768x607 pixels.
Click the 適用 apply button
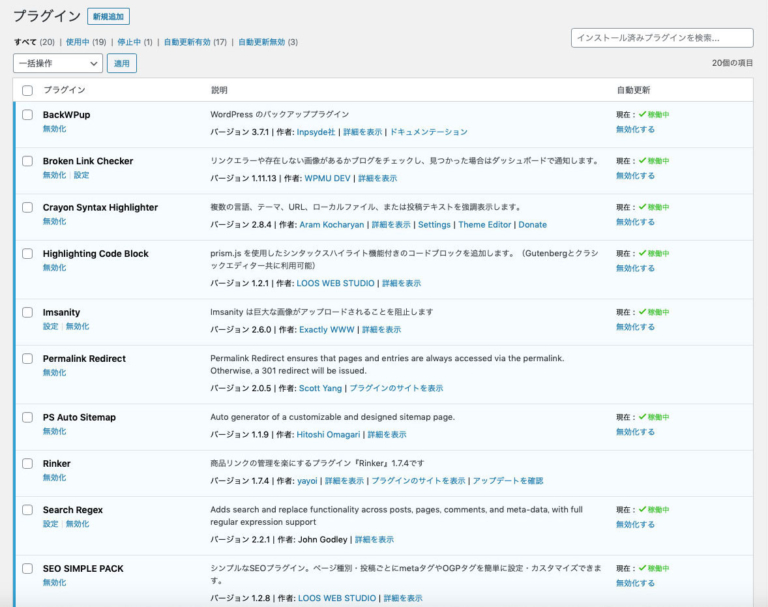[x=122, y=63]
